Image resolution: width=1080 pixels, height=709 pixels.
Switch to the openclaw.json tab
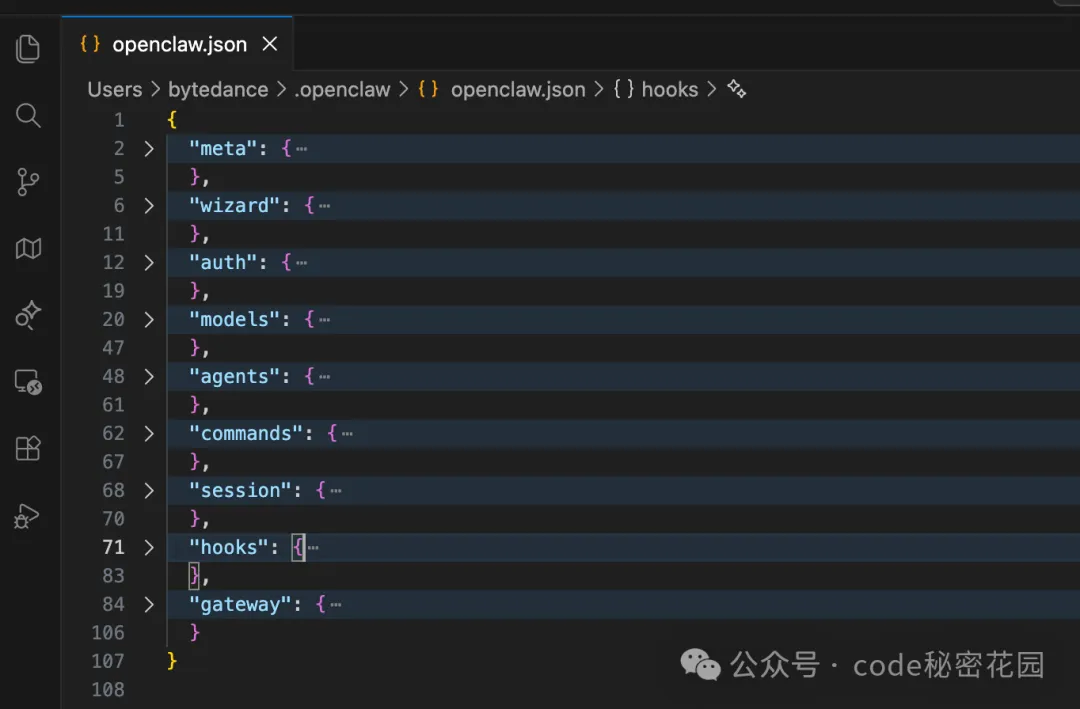coord(180,44)
